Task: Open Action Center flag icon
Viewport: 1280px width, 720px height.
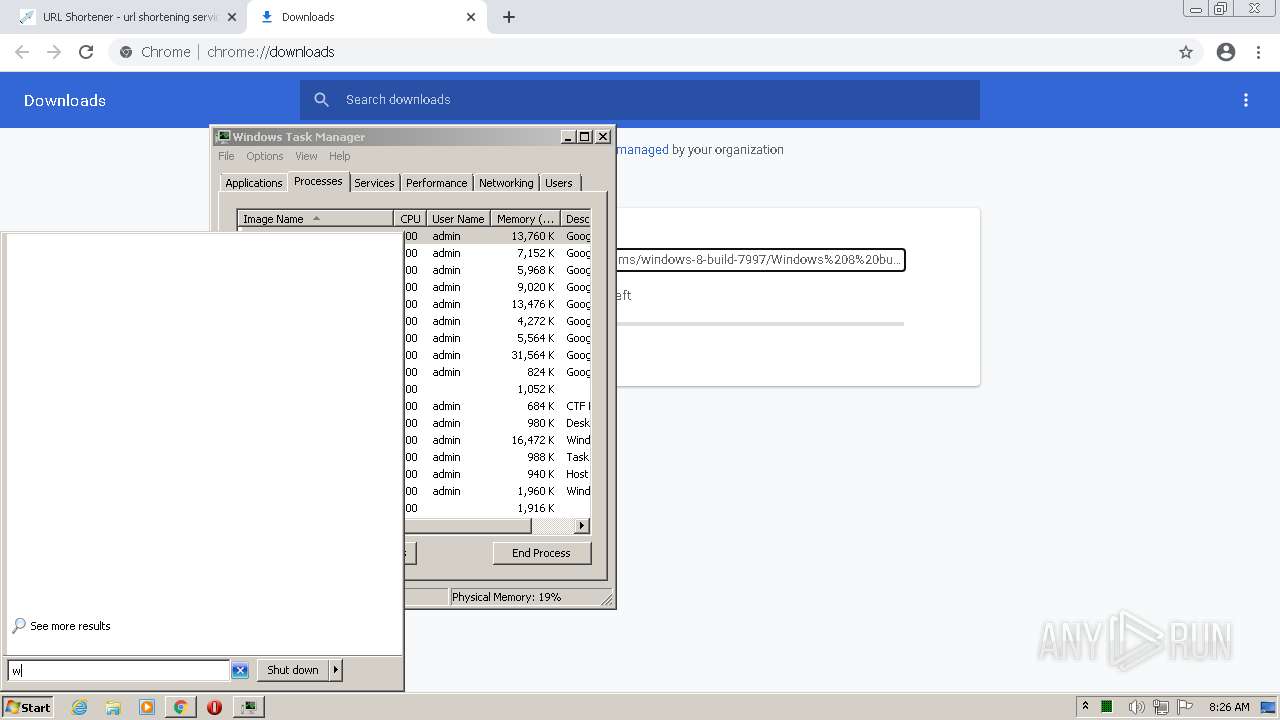Action: tap(1185, 707)
